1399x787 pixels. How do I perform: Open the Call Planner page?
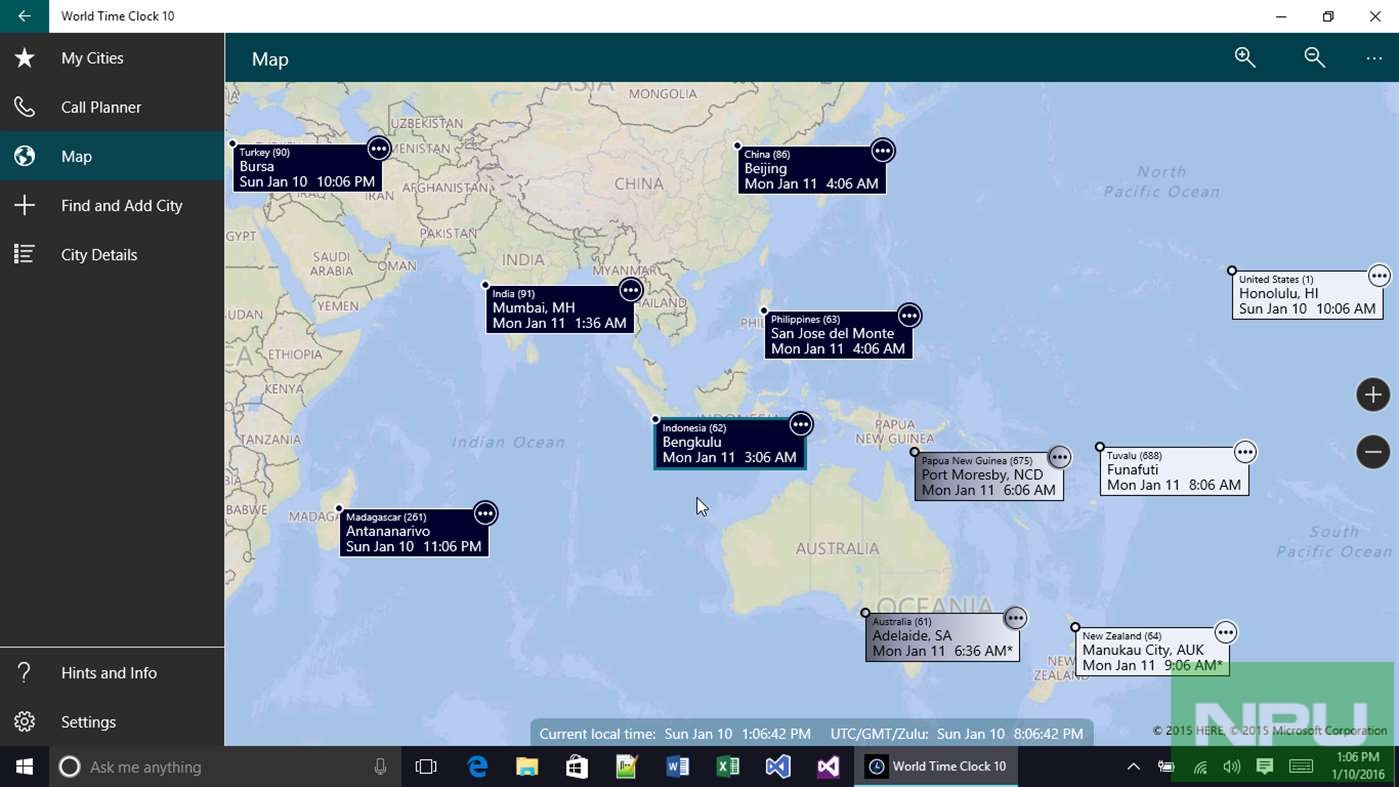[x=112, y=107]
